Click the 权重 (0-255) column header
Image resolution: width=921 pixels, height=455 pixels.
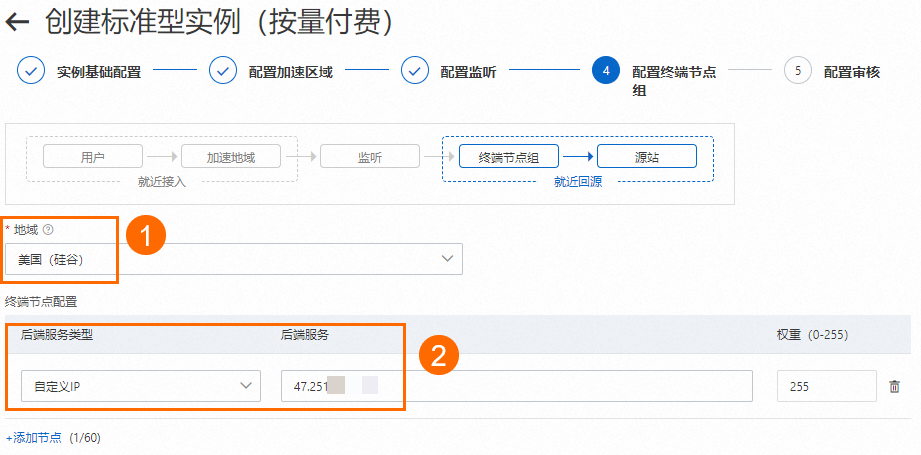click(812, 335)
